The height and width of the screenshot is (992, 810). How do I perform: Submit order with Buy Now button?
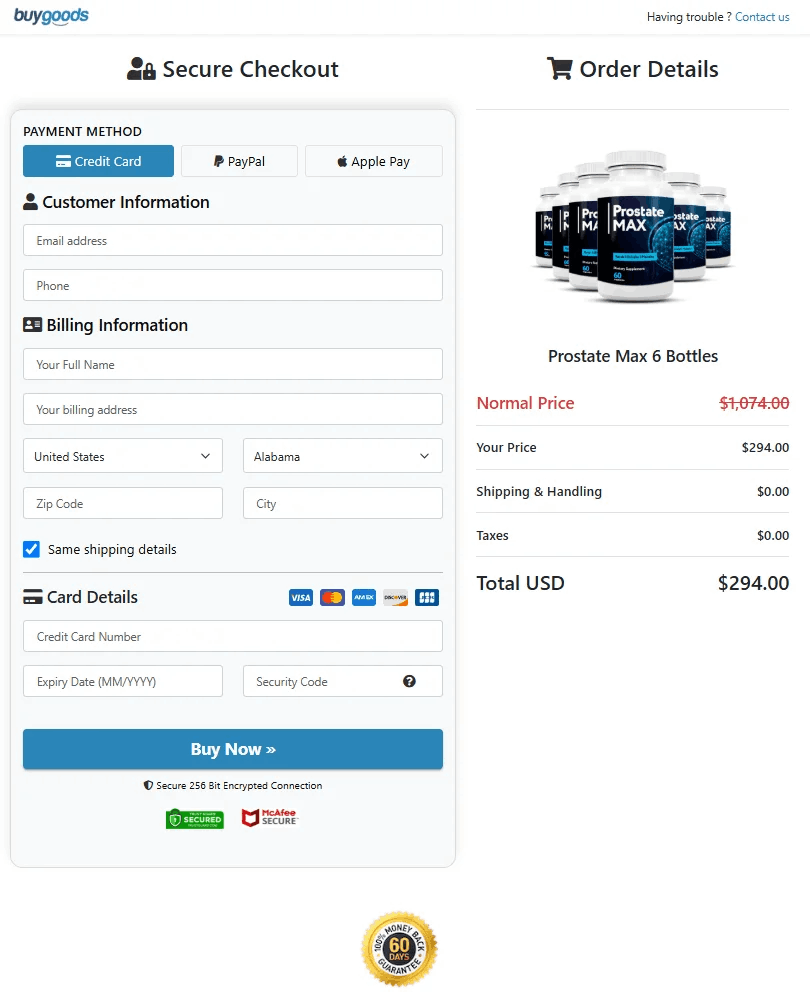[x=233, y=749]
